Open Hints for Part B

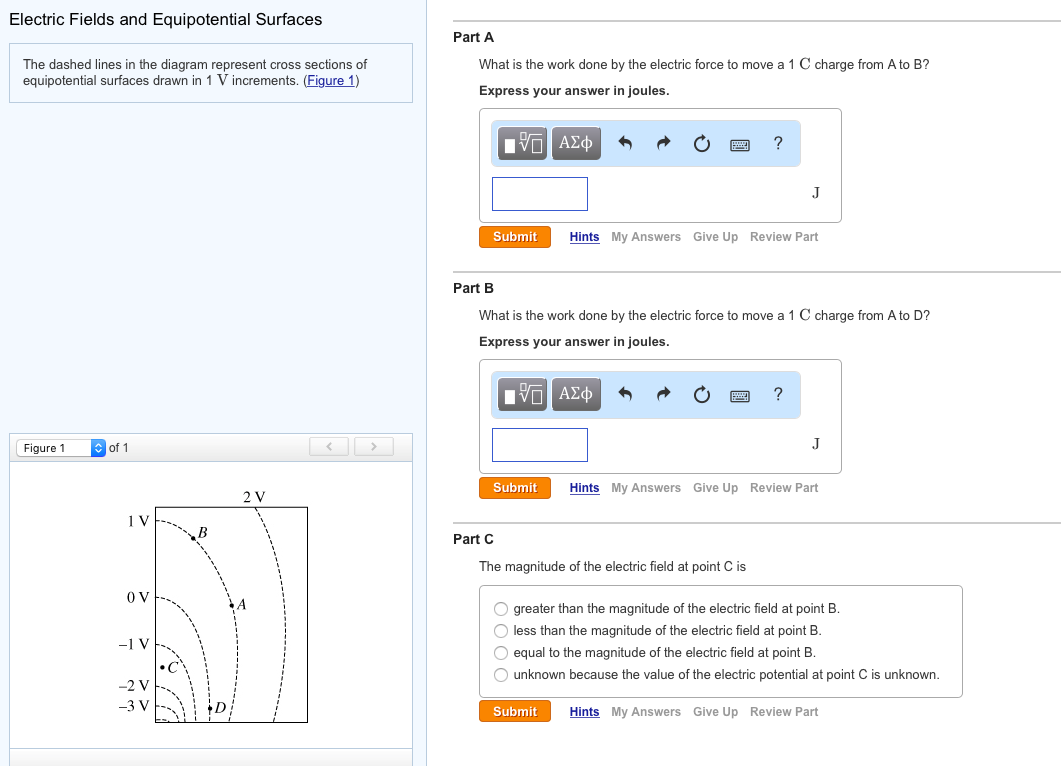[584, 488]
